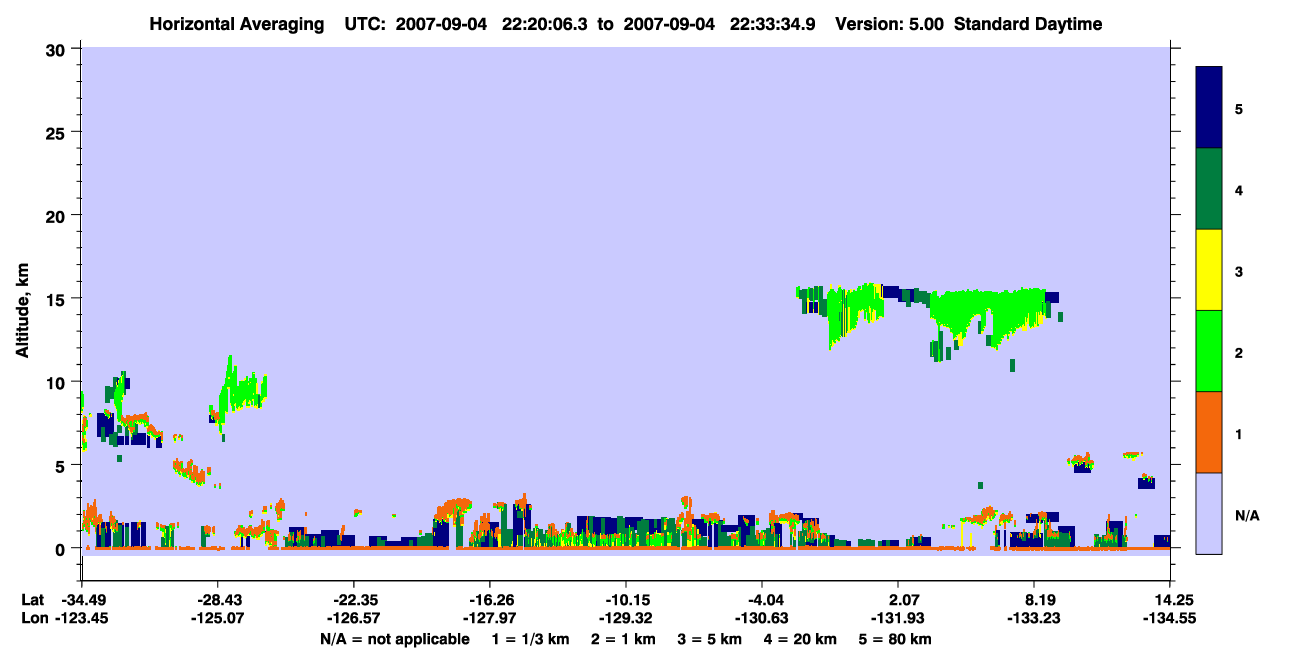Click the yellow colorbar segment labeled 3

coord(1209,270)
